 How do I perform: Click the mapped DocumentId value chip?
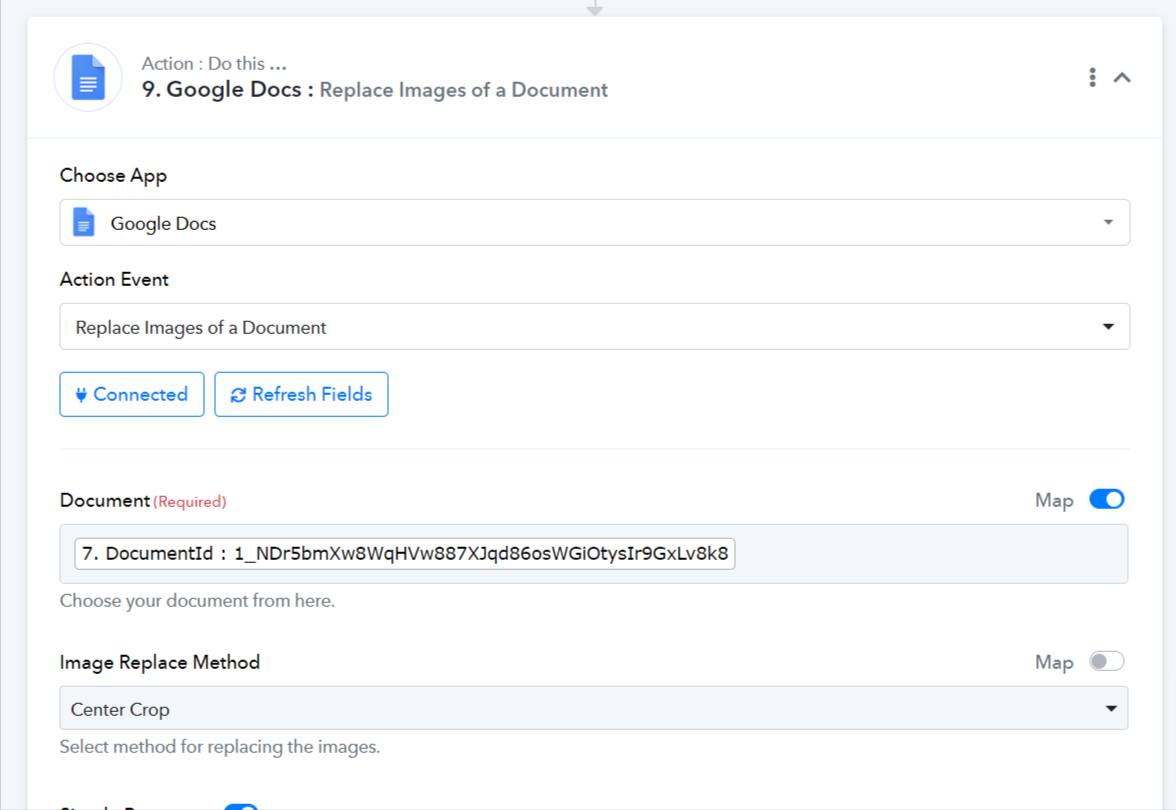point(405,554)
